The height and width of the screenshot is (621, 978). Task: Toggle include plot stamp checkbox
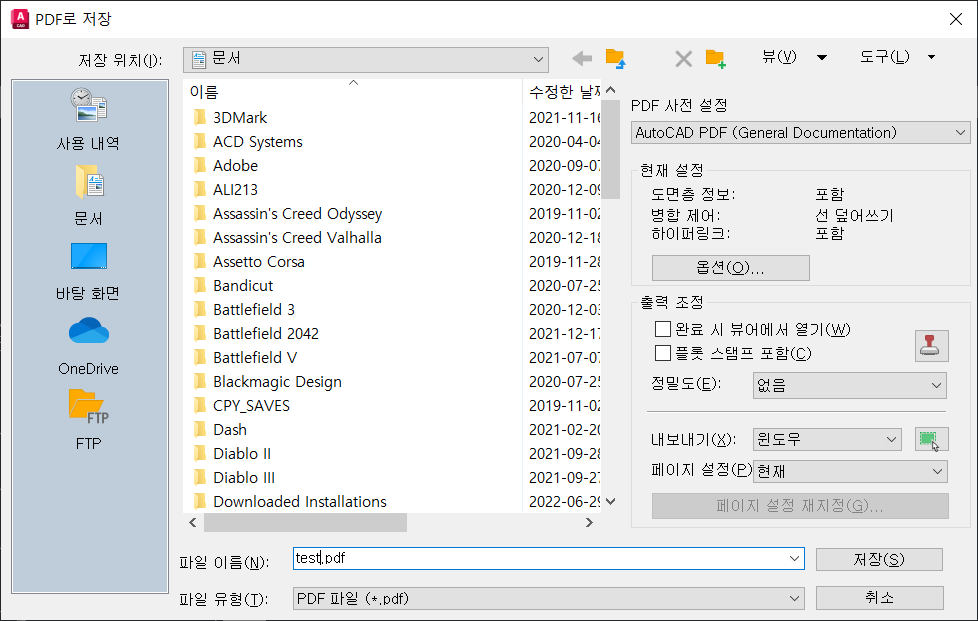(662, 354)
